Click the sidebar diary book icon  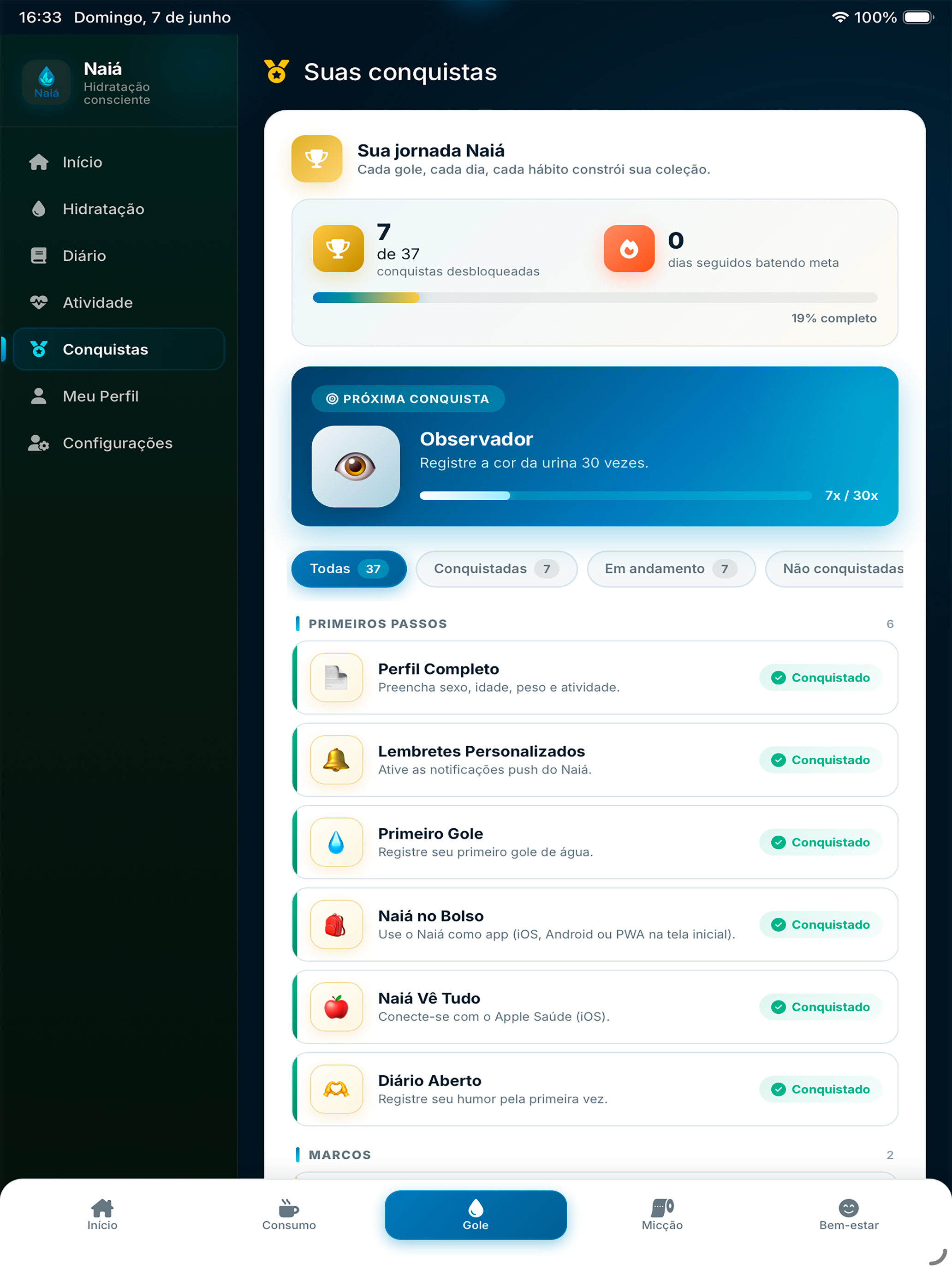click(38, 256)
